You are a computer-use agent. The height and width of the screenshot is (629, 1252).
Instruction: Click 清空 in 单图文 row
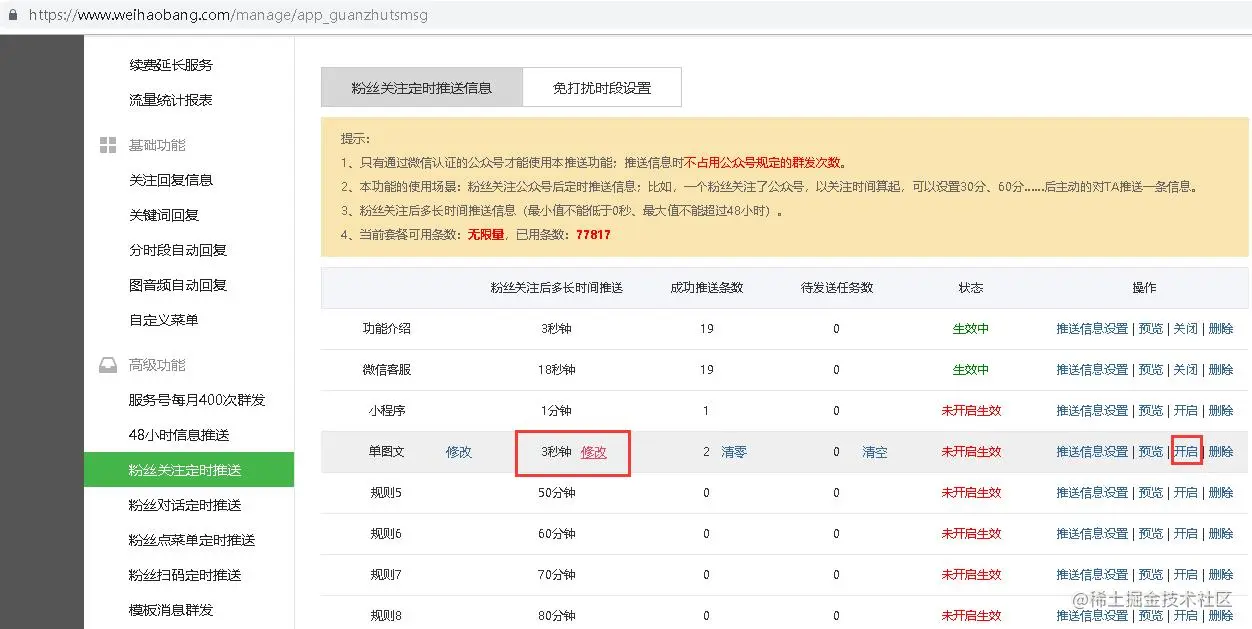(x=875, y=451)
